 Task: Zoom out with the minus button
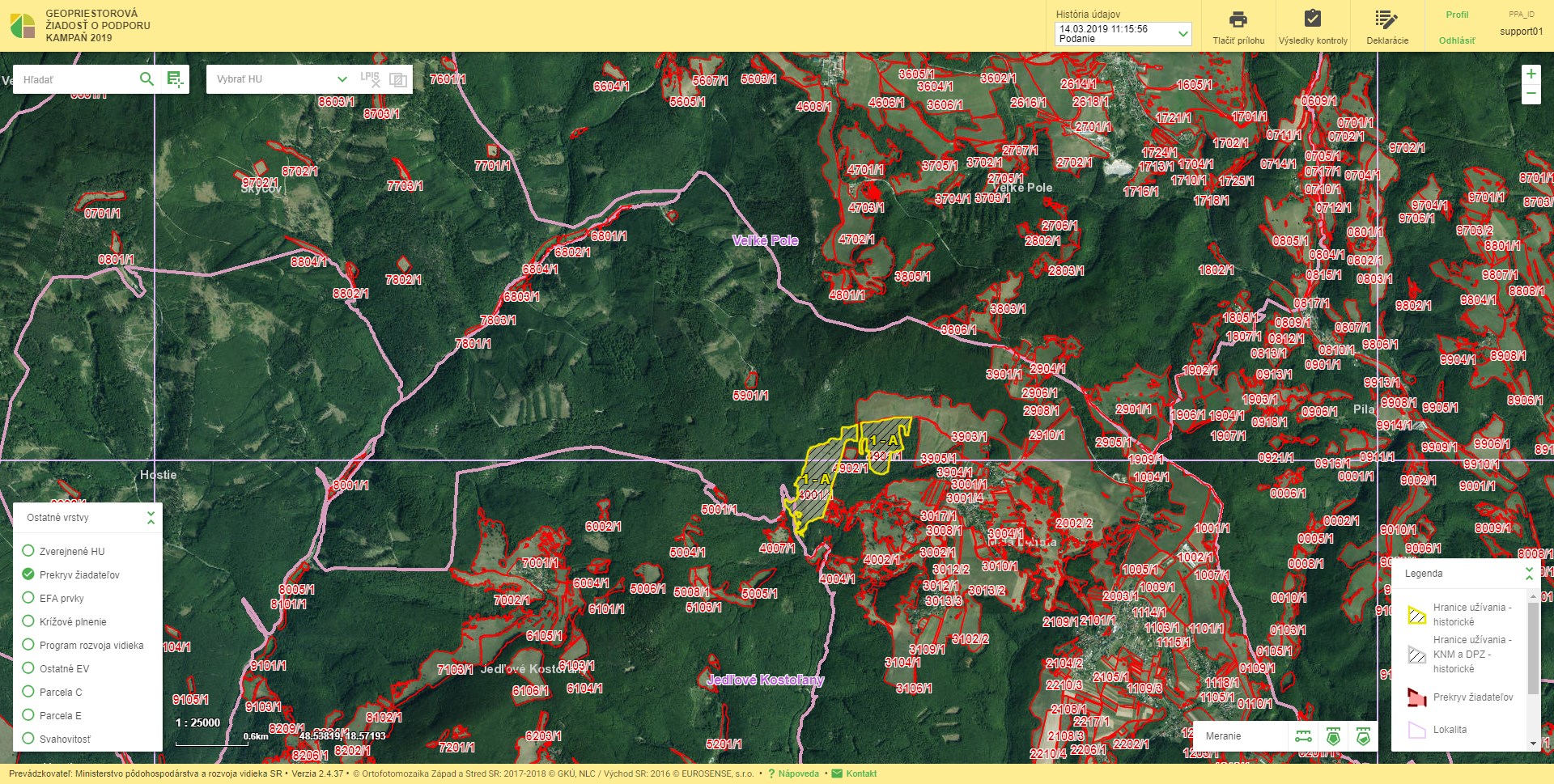pos(1531,94)
